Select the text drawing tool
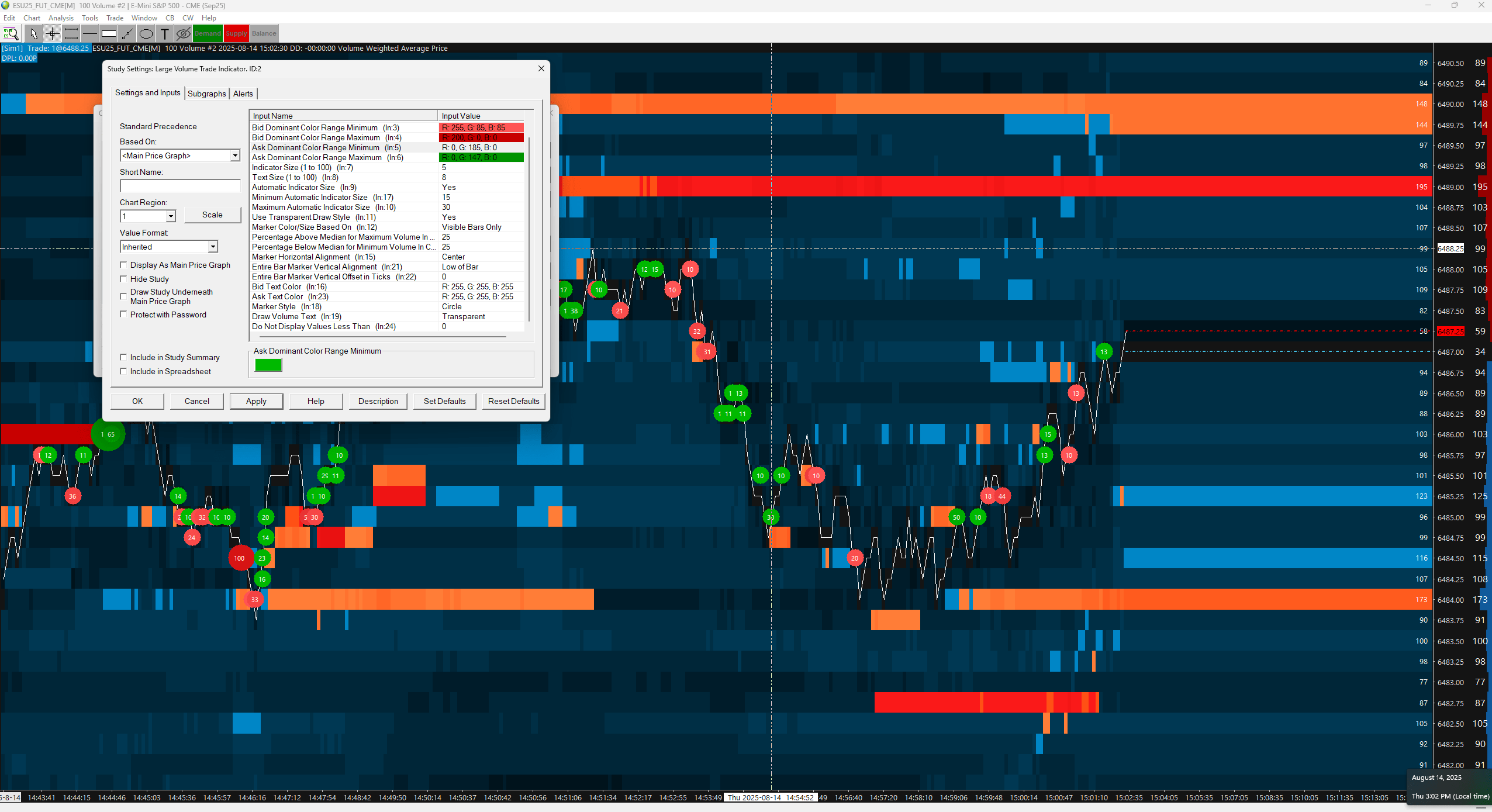This screenshot has width=1492, height=812. [164, 33]
